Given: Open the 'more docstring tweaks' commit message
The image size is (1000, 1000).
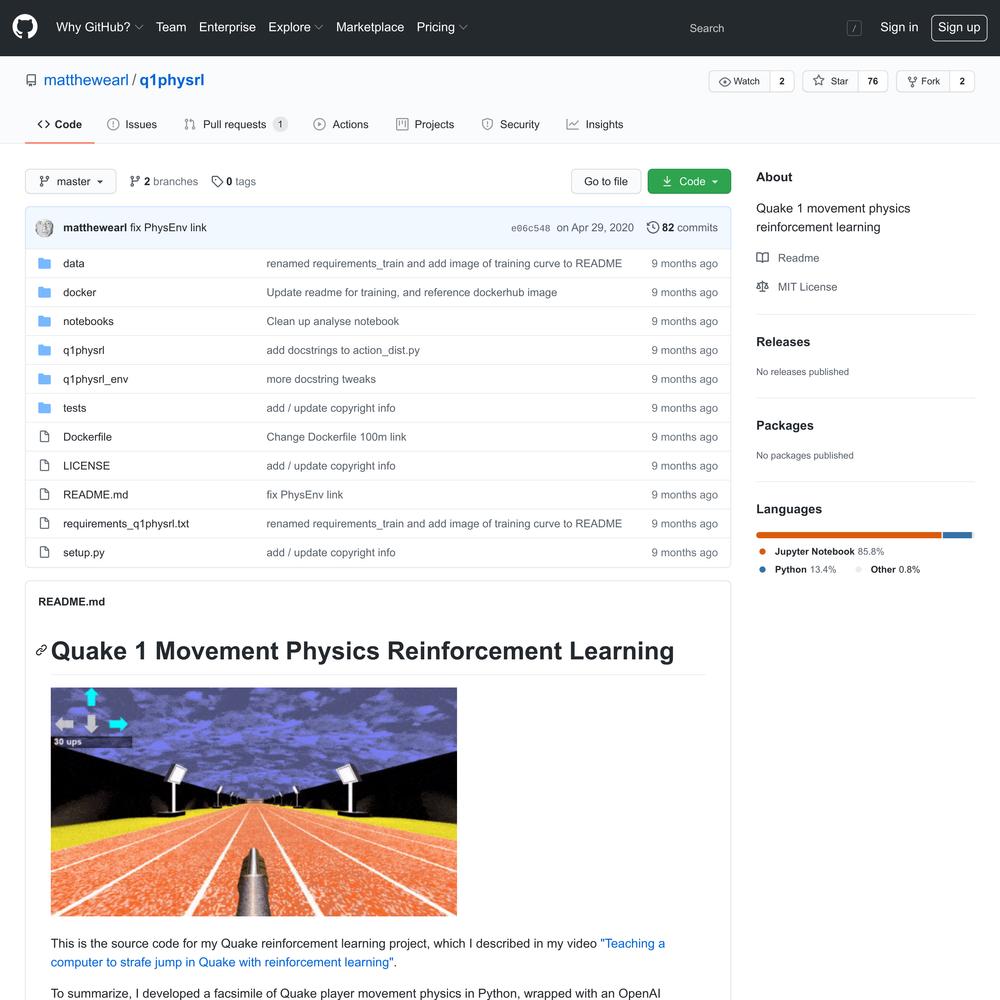Looking at the screenshot, I should [321, 379].
